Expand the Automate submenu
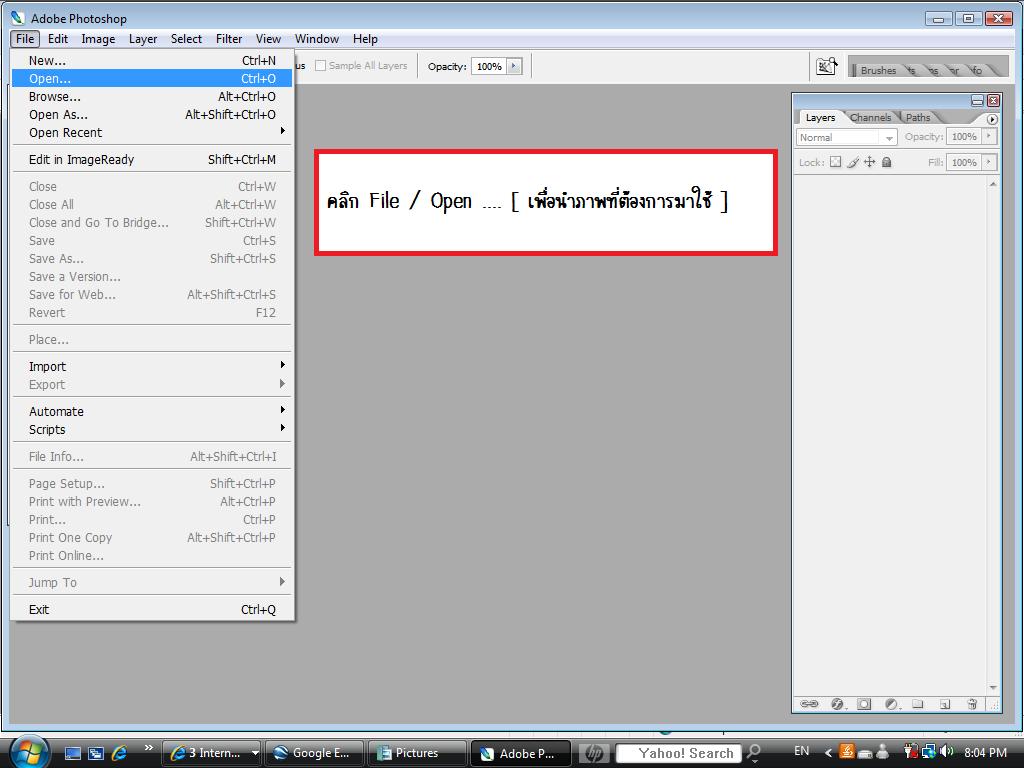This screenshot has height=768, width=1024. [152, 411]
